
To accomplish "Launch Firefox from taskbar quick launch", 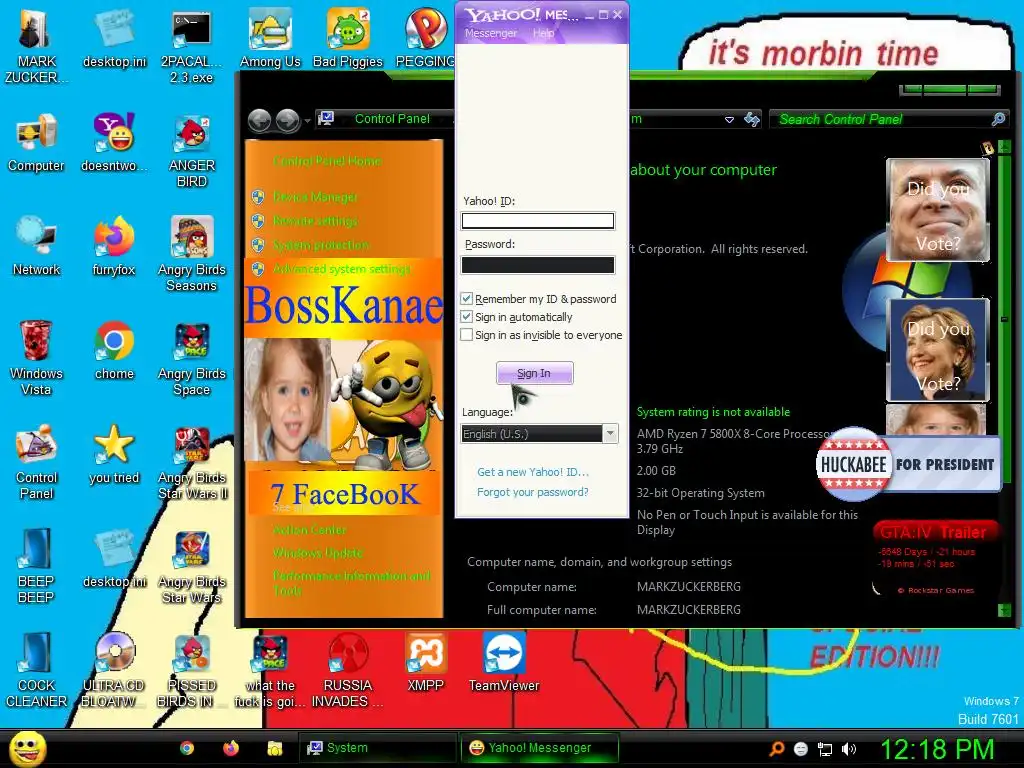I will point(231,748).
